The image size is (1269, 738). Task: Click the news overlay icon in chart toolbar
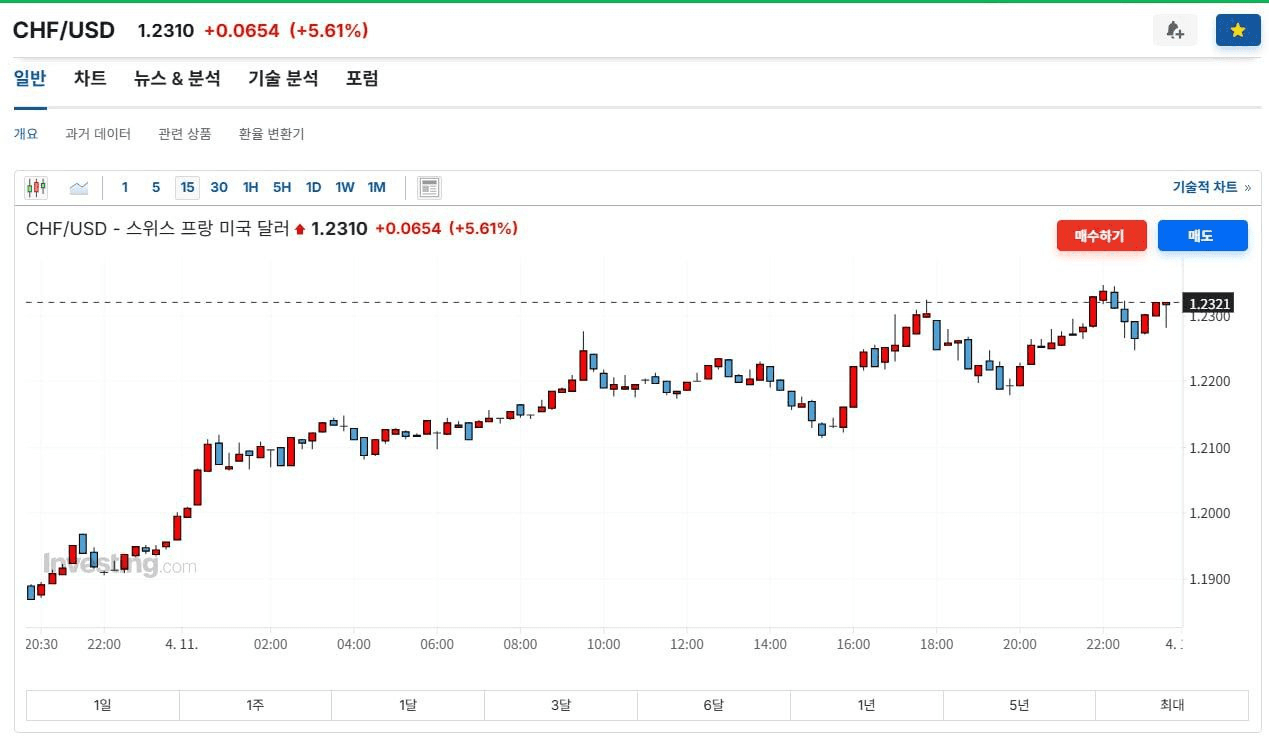(429, 187)
